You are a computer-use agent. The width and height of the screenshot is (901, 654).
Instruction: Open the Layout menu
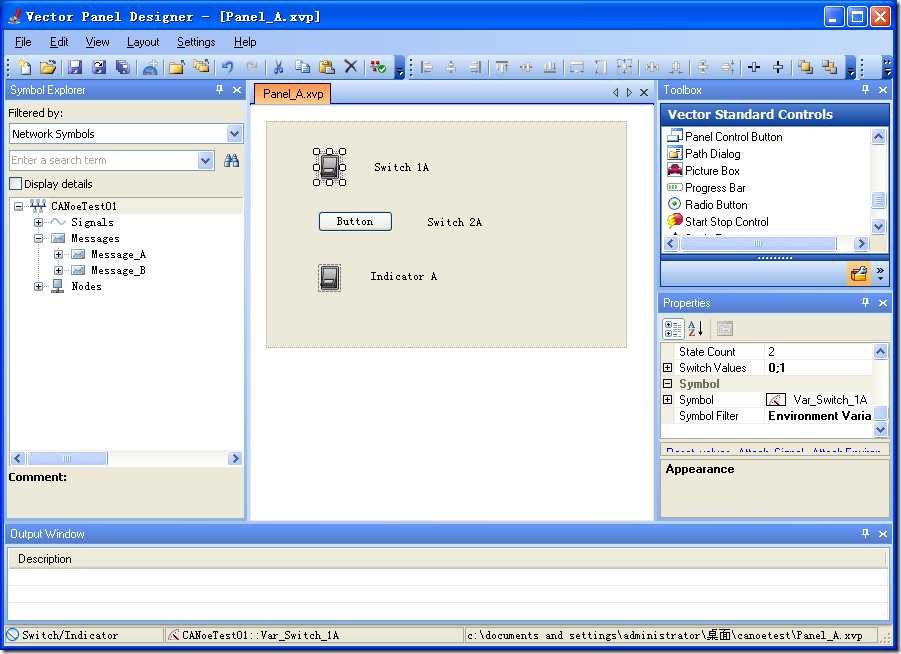pos(143,42)
